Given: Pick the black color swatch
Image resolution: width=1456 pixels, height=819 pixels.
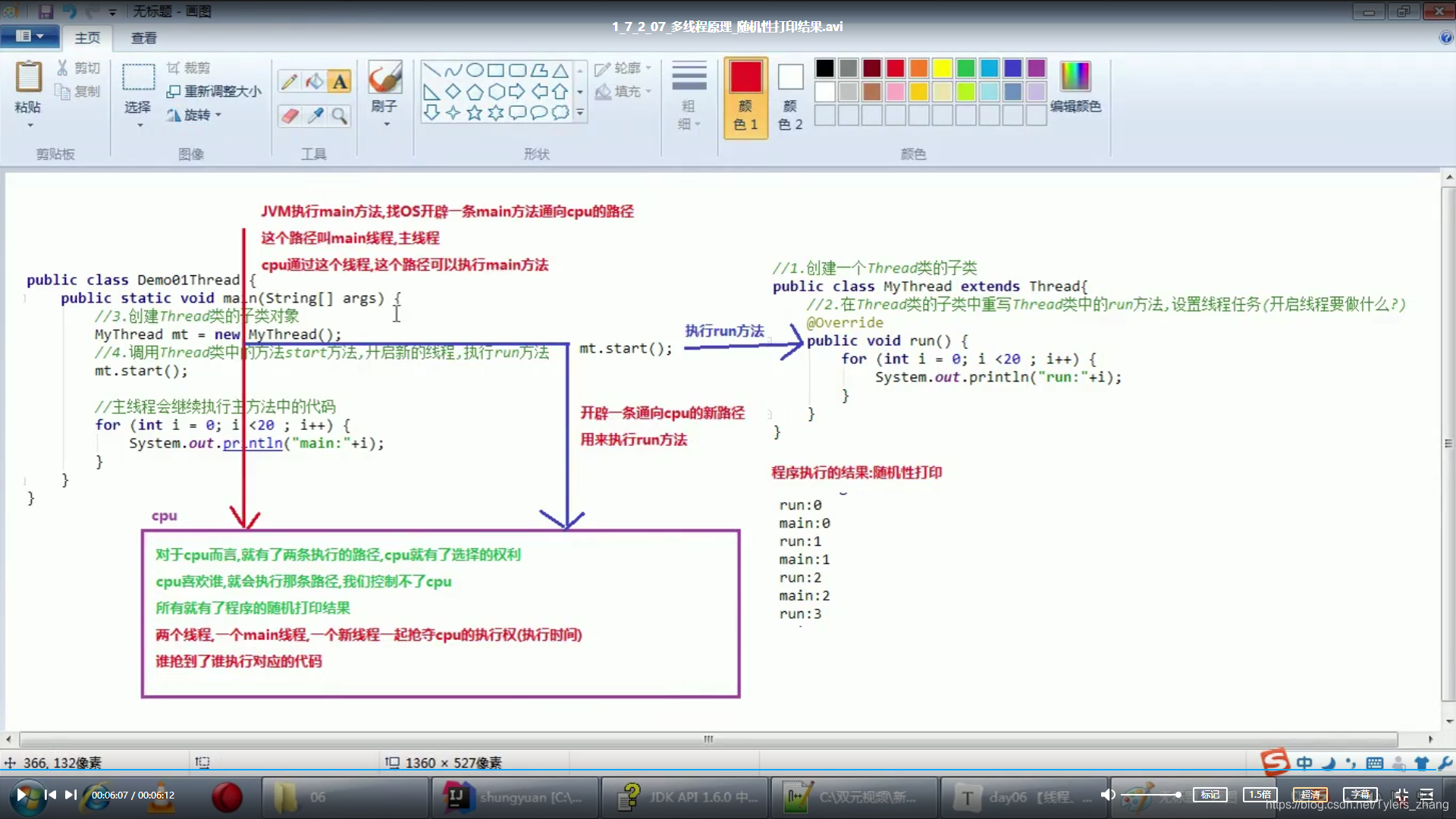Looking at the screenshot, I should coord(824,69).
